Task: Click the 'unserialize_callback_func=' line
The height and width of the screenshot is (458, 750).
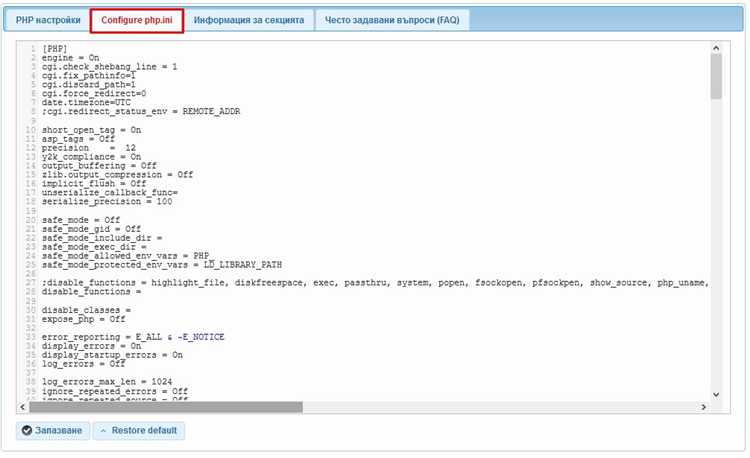Action: [110, 193]
